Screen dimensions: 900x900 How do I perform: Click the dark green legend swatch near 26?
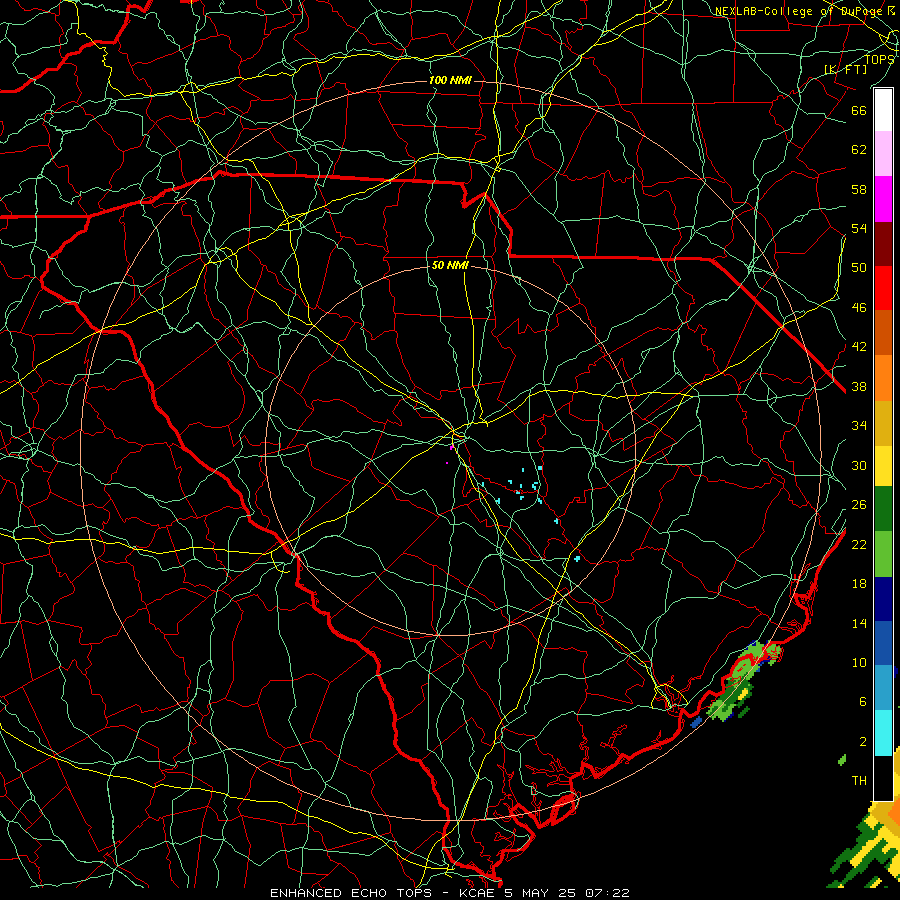(883, 509)
